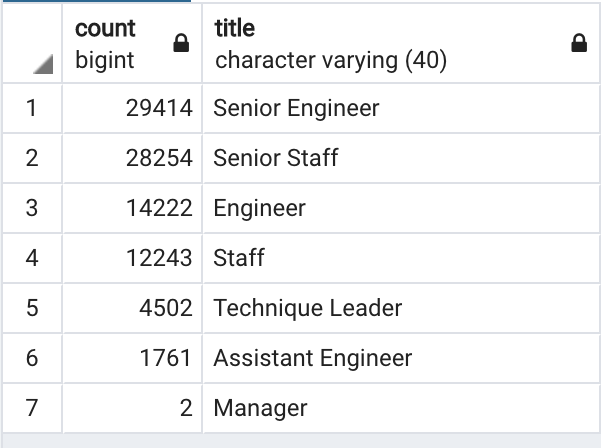
Task: Click the lock icon in count column header
Action: coord(180,43)
